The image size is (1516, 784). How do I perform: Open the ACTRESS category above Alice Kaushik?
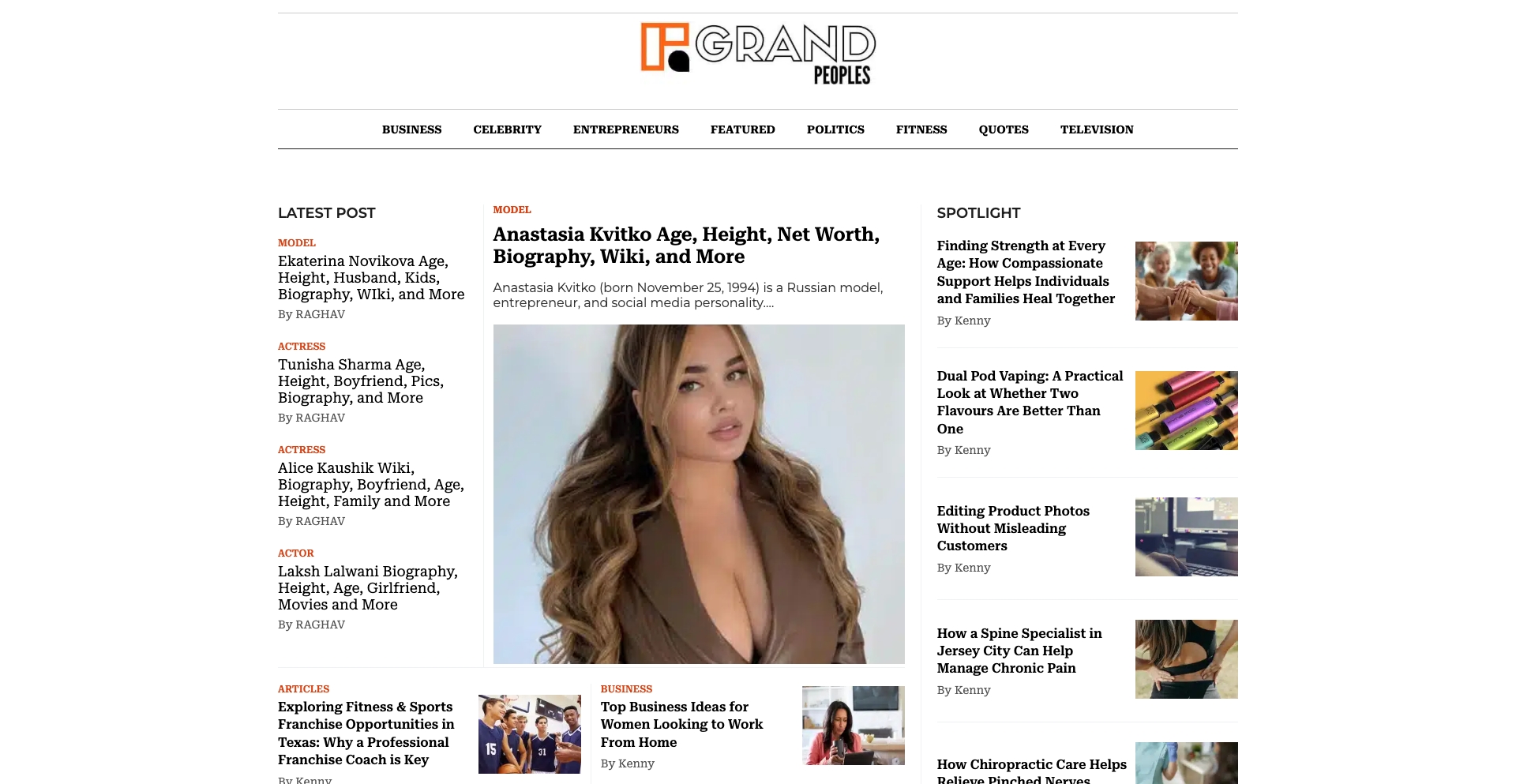pos(301,448)
